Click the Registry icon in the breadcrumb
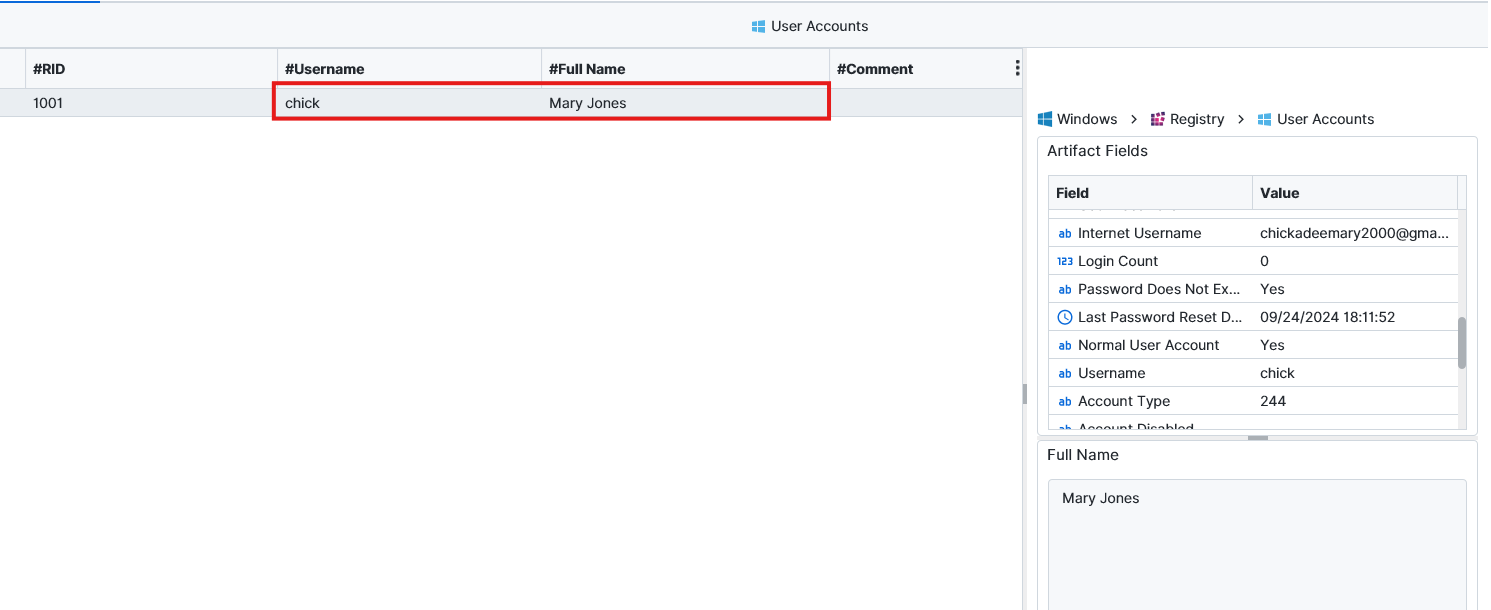This screenshot has height=610, width=1491. (1158, 119)
